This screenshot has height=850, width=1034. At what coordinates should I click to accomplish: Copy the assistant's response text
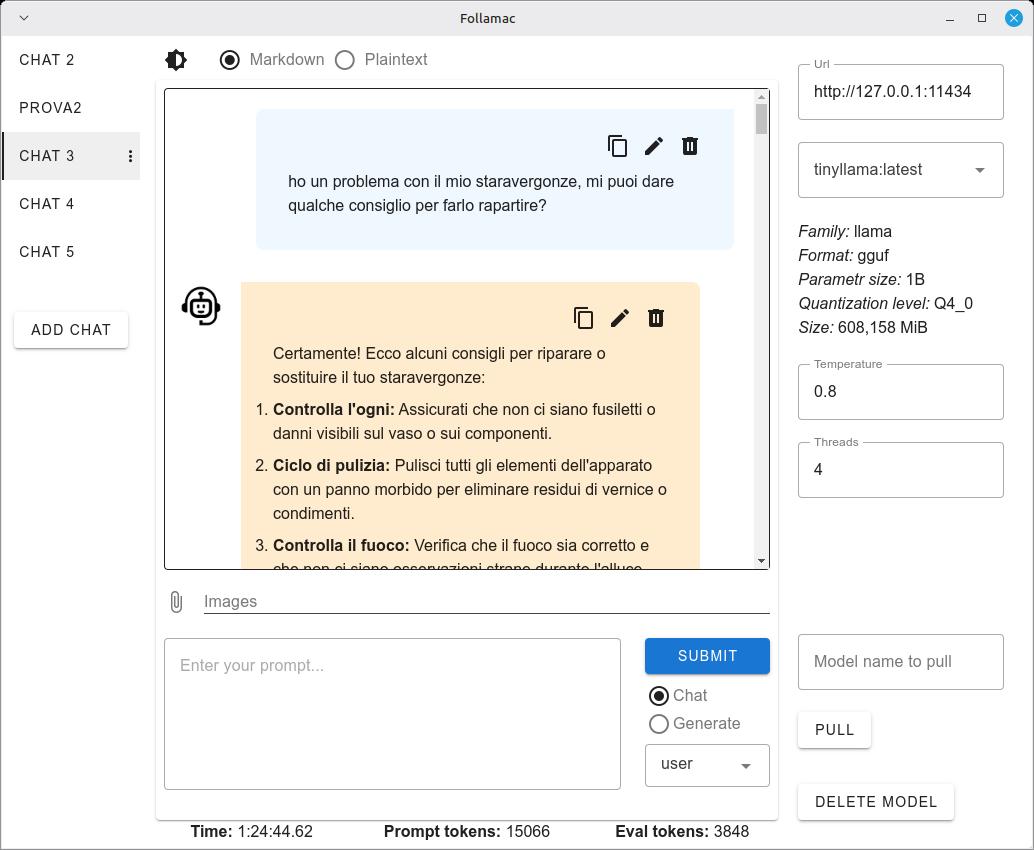(584, 318)
